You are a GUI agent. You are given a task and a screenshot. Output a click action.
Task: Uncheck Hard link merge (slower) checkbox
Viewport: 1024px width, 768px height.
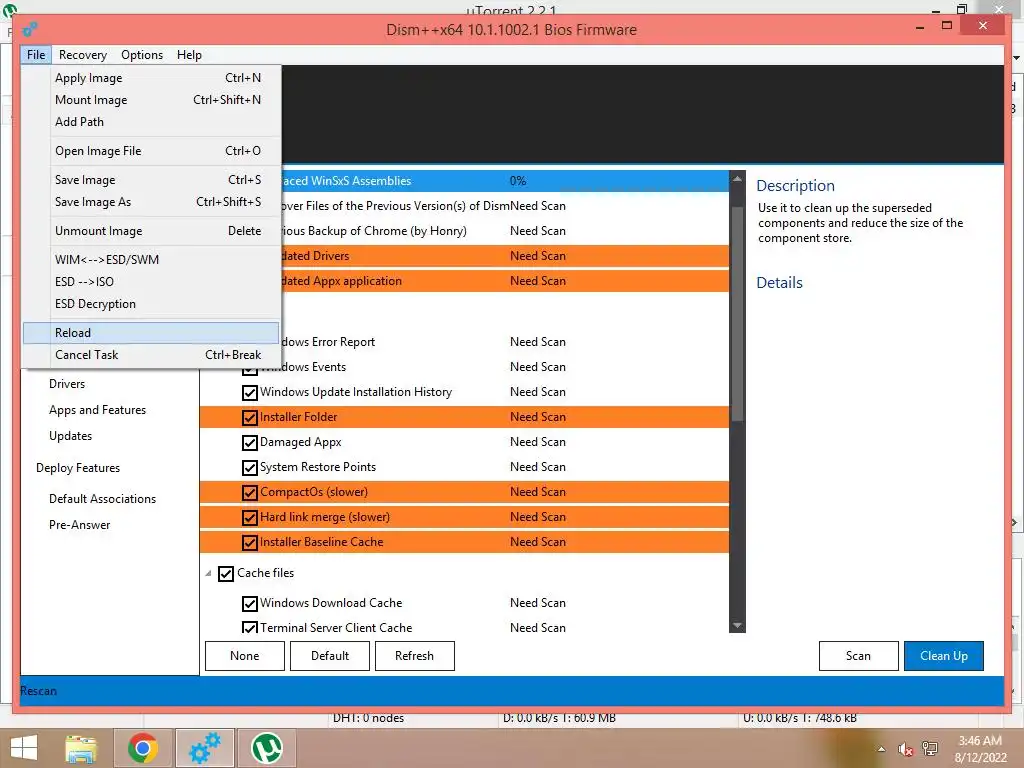(249, 518)
